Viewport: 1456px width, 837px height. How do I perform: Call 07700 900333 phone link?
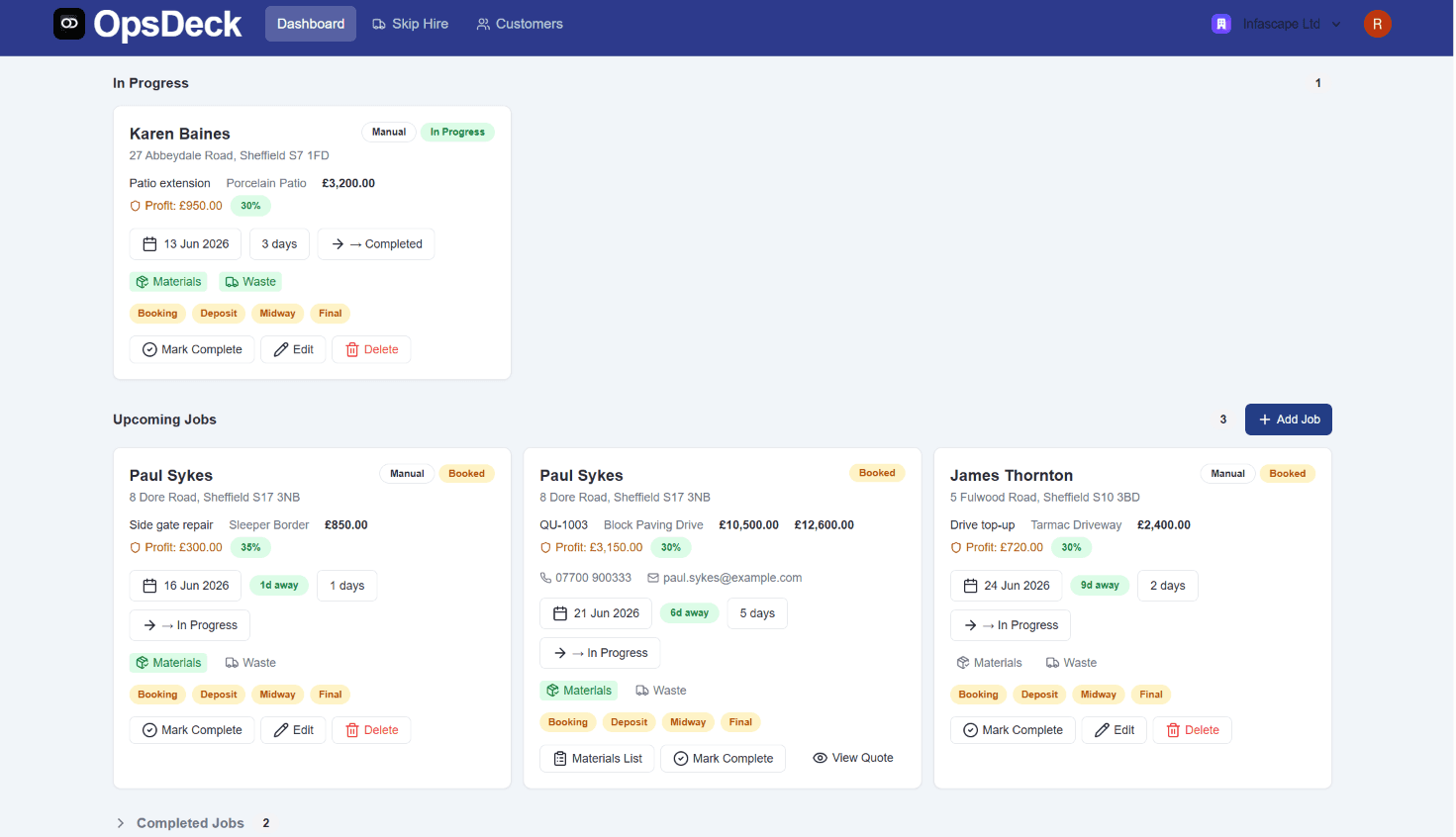[586, 578]
